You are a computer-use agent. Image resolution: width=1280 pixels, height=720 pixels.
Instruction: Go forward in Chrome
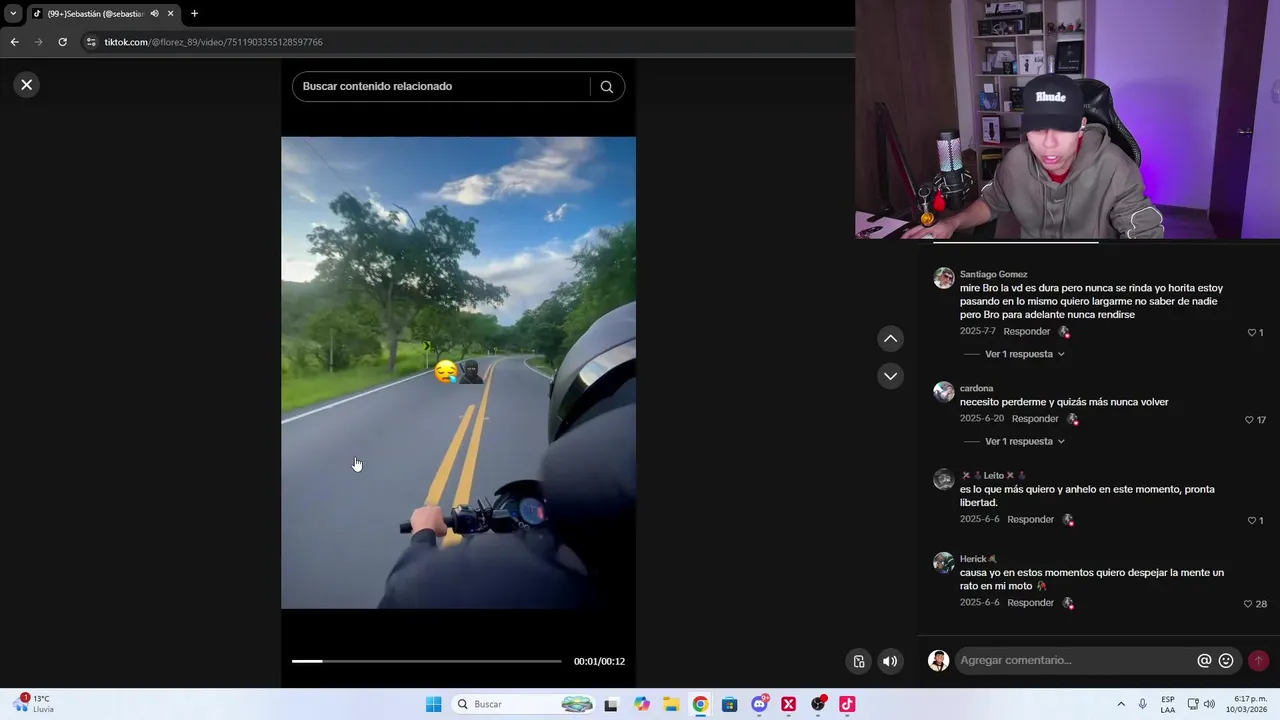point(38,42)
